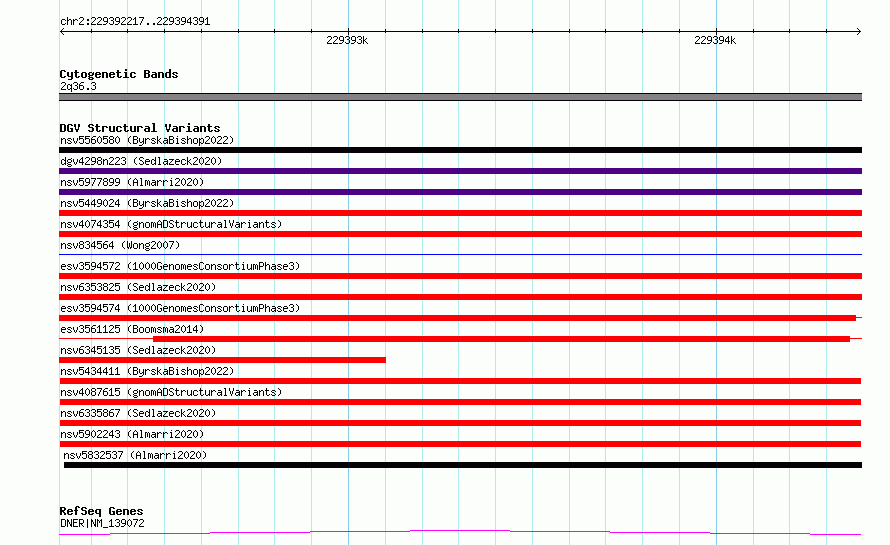Click the 2q36.3 band label
Viewport: 890px width, 545px height.
coord(78,86)
